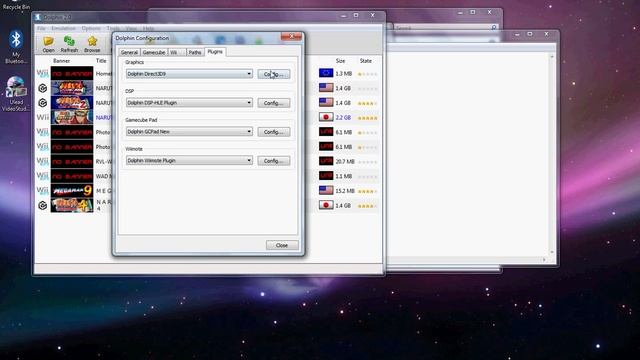Image resolution: width=640 pixels, height=360 pixels.
Task: Click the European Union flag icon
Action: pos(326,73)
